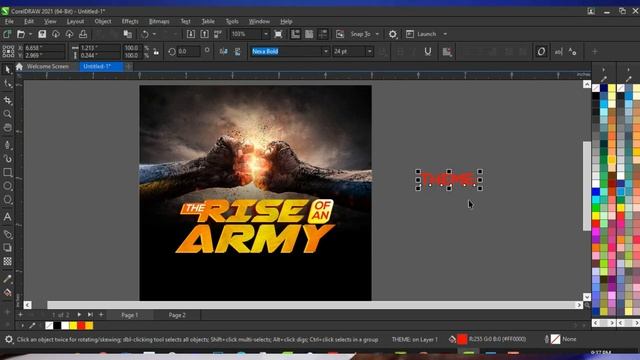This screenshot has height=360, width=640.
Task: Open the font size dropdown arrow
Action: [x=369, y=51]
